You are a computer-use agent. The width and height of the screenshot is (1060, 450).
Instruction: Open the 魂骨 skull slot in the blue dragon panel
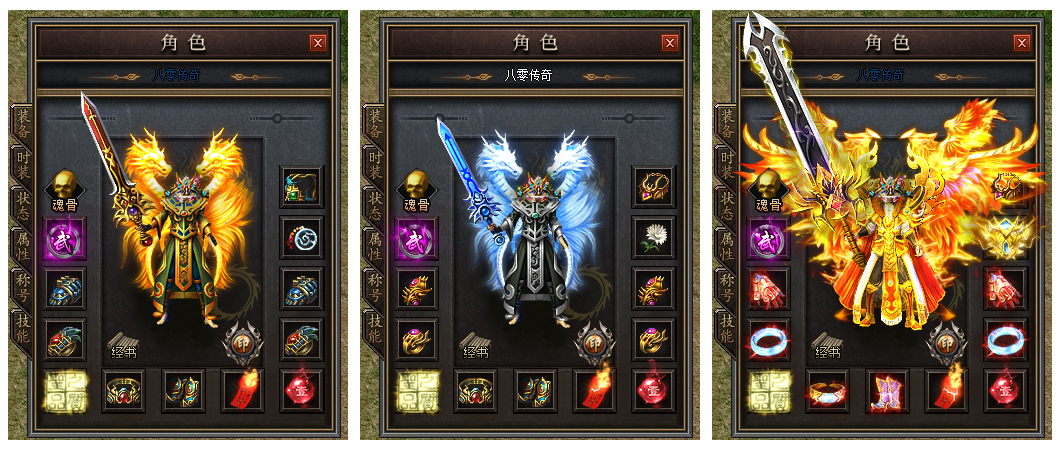pyautogui.click(x=417, y=190)
